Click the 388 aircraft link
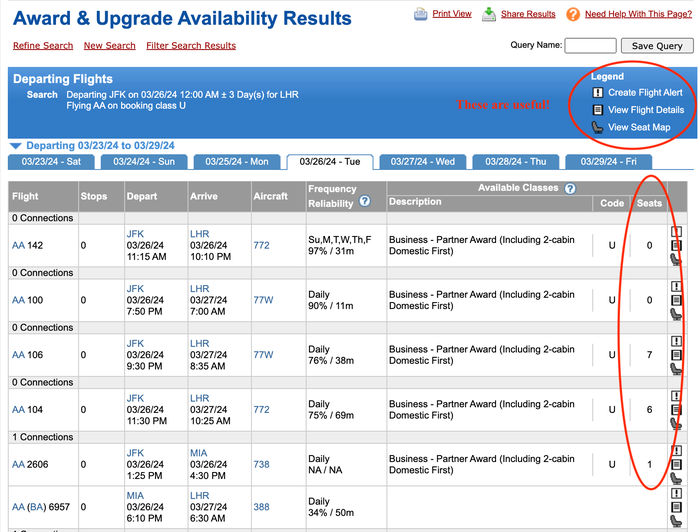This screenshot has height=532, width=700. [262, 507]
